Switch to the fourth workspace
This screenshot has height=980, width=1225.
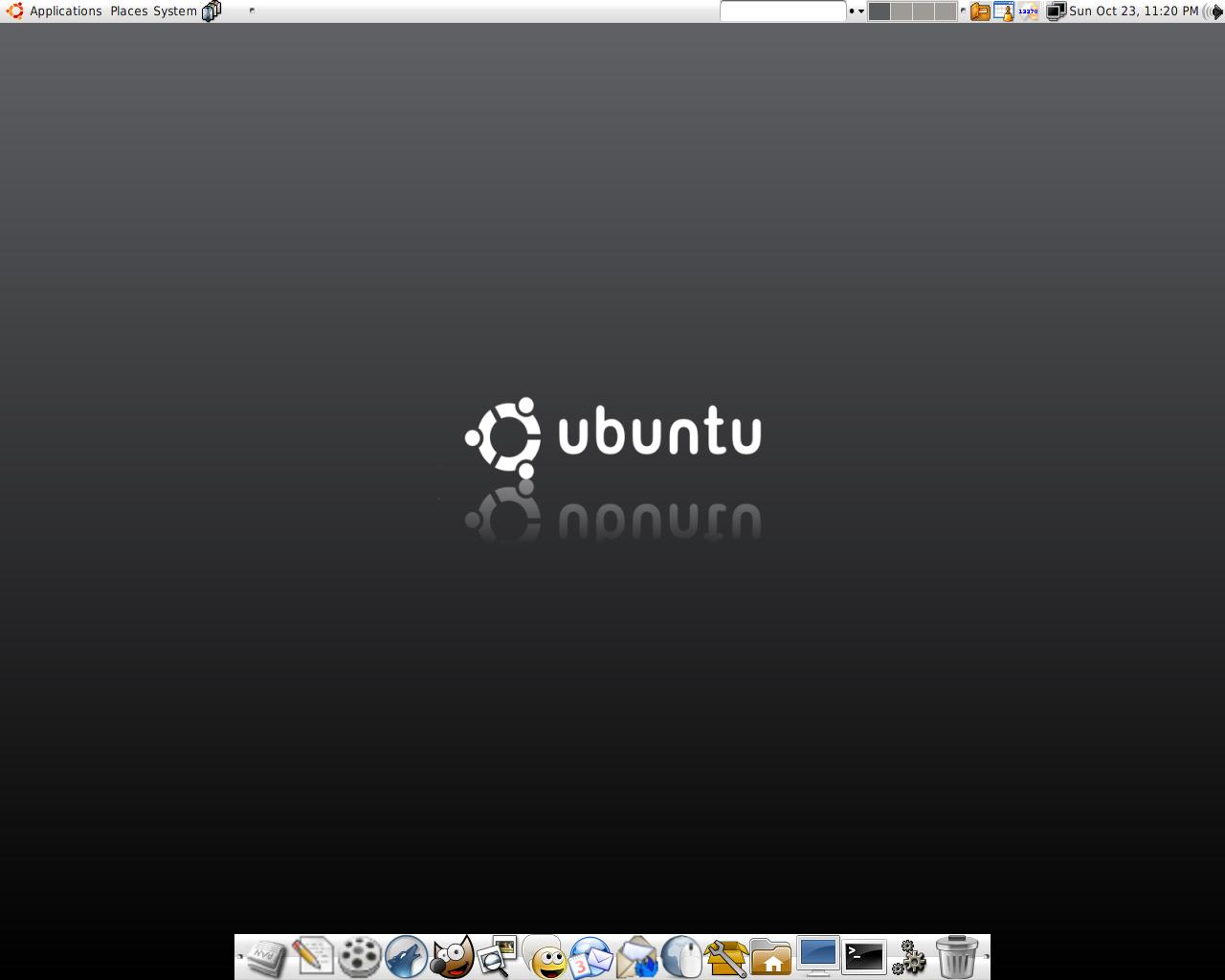click(945, 11)
